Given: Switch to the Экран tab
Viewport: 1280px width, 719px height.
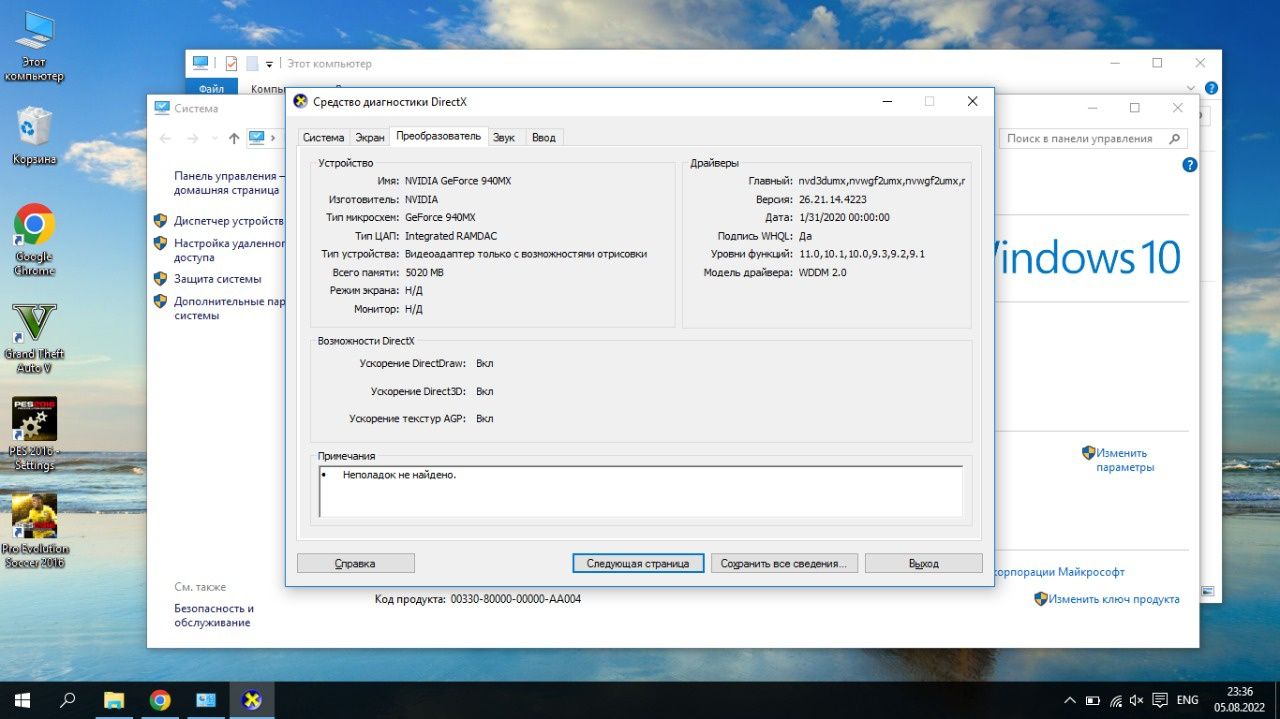Looking at the screenshot, I should pyautogui.click(x=370, y=138).
